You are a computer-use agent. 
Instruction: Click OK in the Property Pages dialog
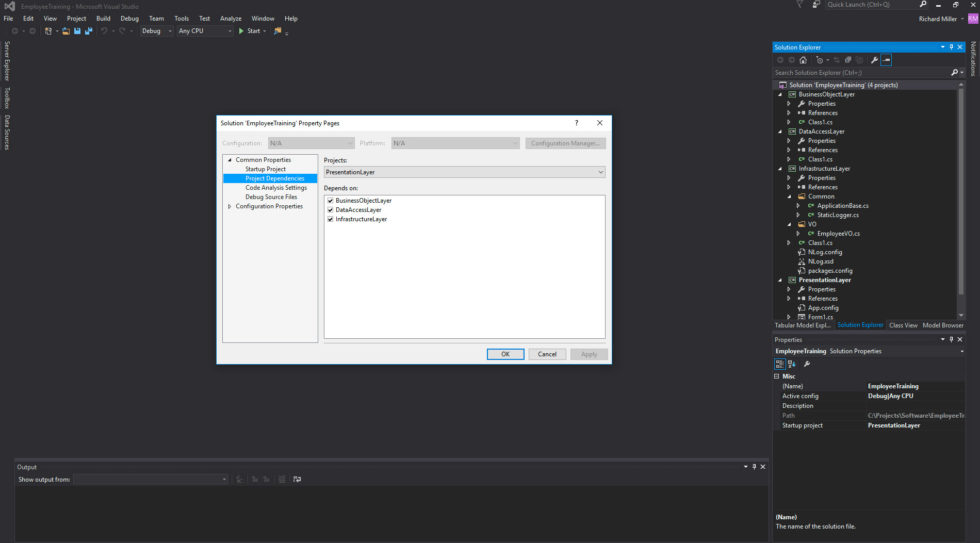point(506,354)
